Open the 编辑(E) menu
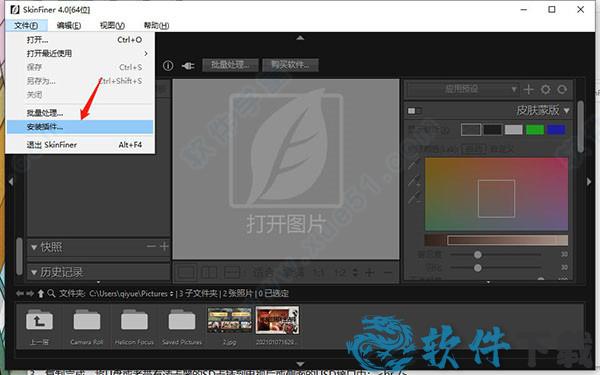The height and width of the screenshot is (375, 600). pos(69,26)
